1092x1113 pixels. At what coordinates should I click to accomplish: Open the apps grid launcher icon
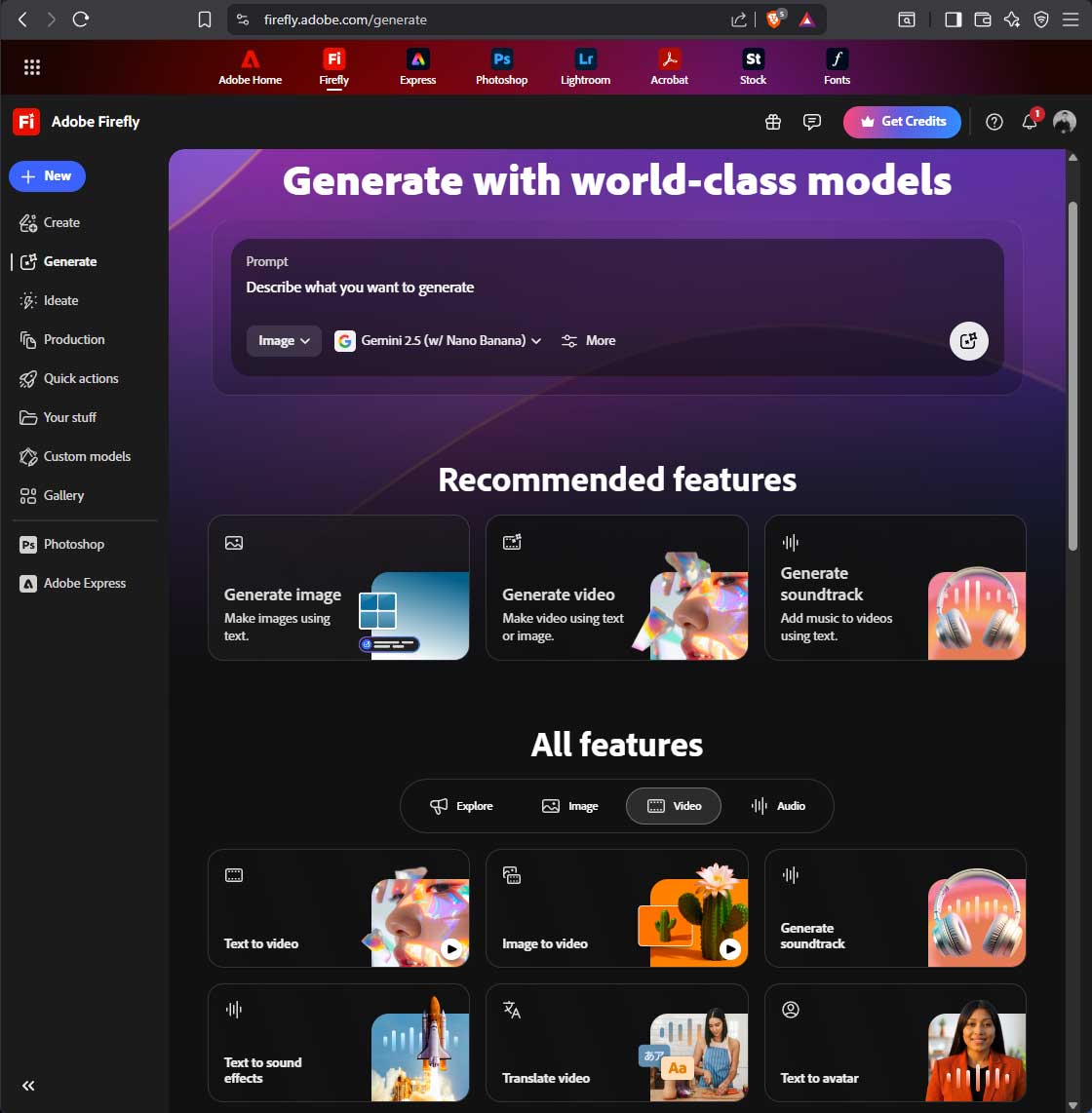click(x=32, y=67)
